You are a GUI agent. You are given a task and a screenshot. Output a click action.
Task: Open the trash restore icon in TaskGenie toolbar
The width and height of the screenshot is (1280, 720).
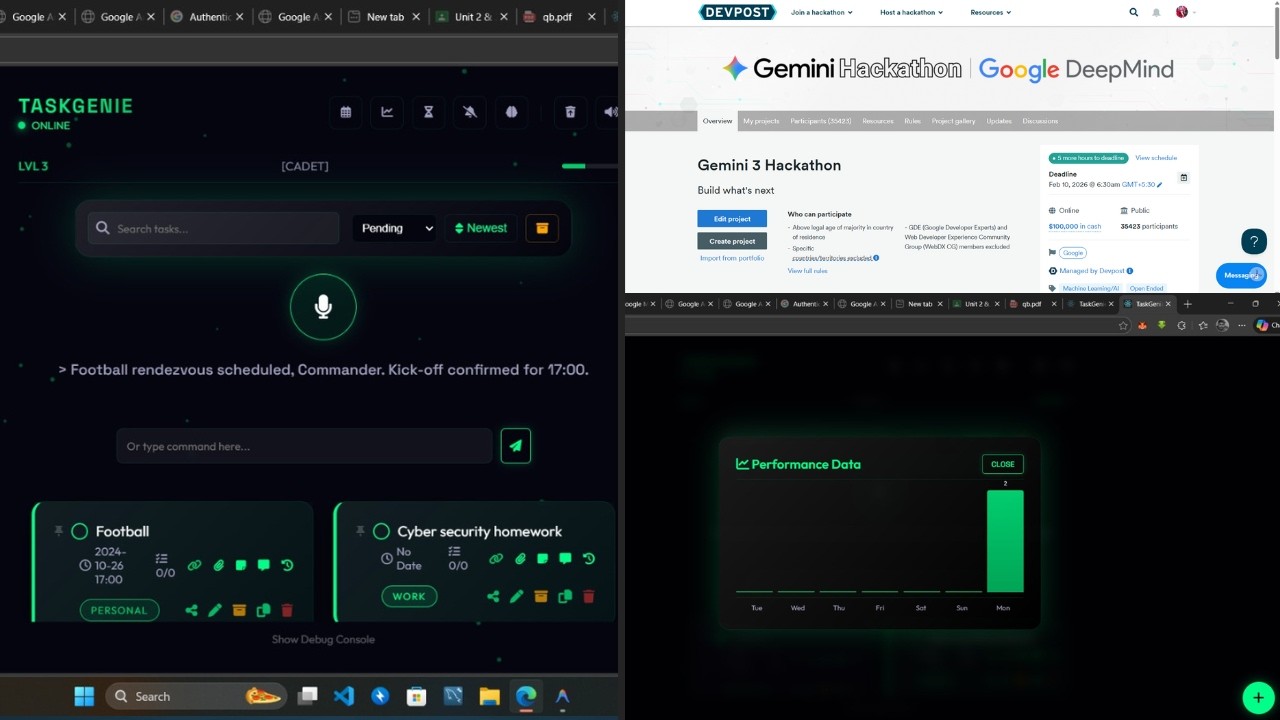[570, 112]
